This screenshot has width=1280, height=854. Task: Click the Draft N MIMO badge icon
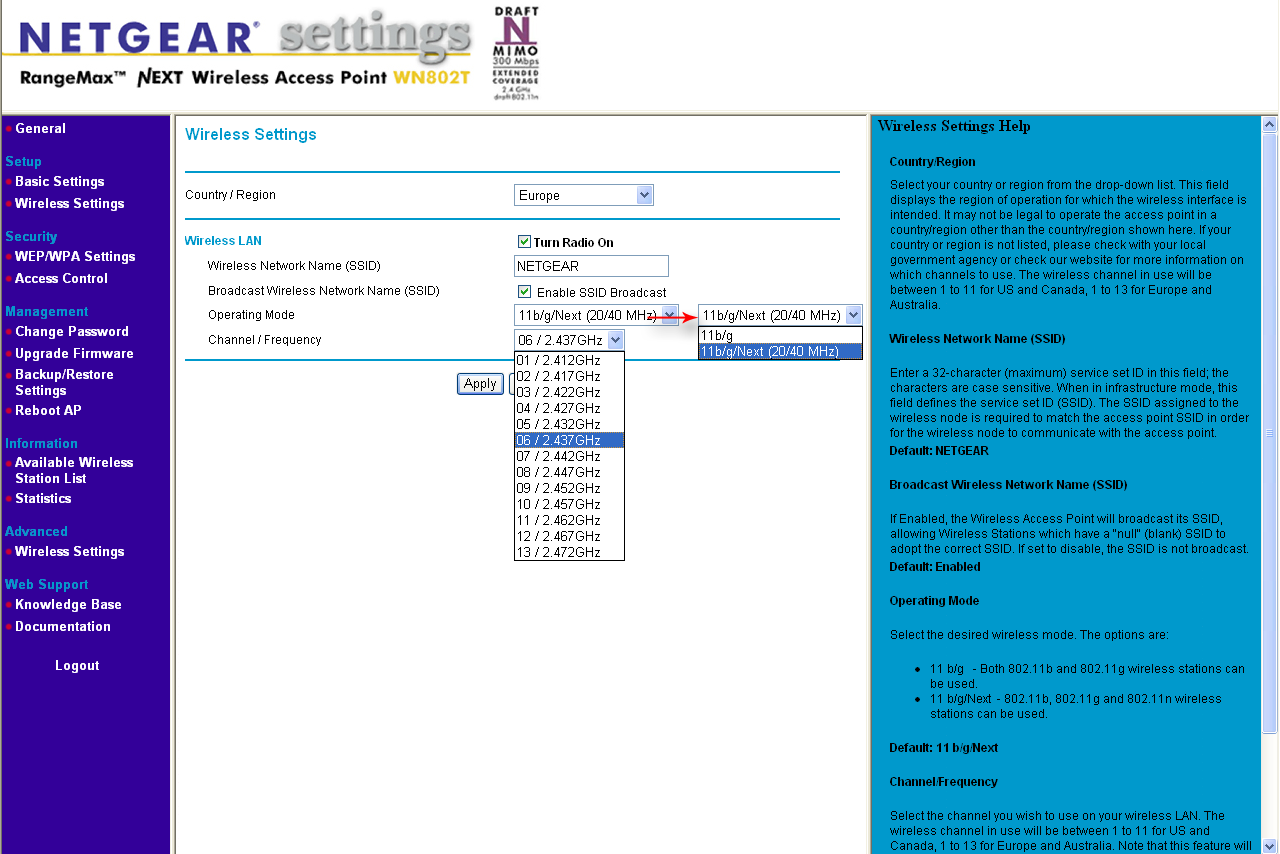click(516, 53)
